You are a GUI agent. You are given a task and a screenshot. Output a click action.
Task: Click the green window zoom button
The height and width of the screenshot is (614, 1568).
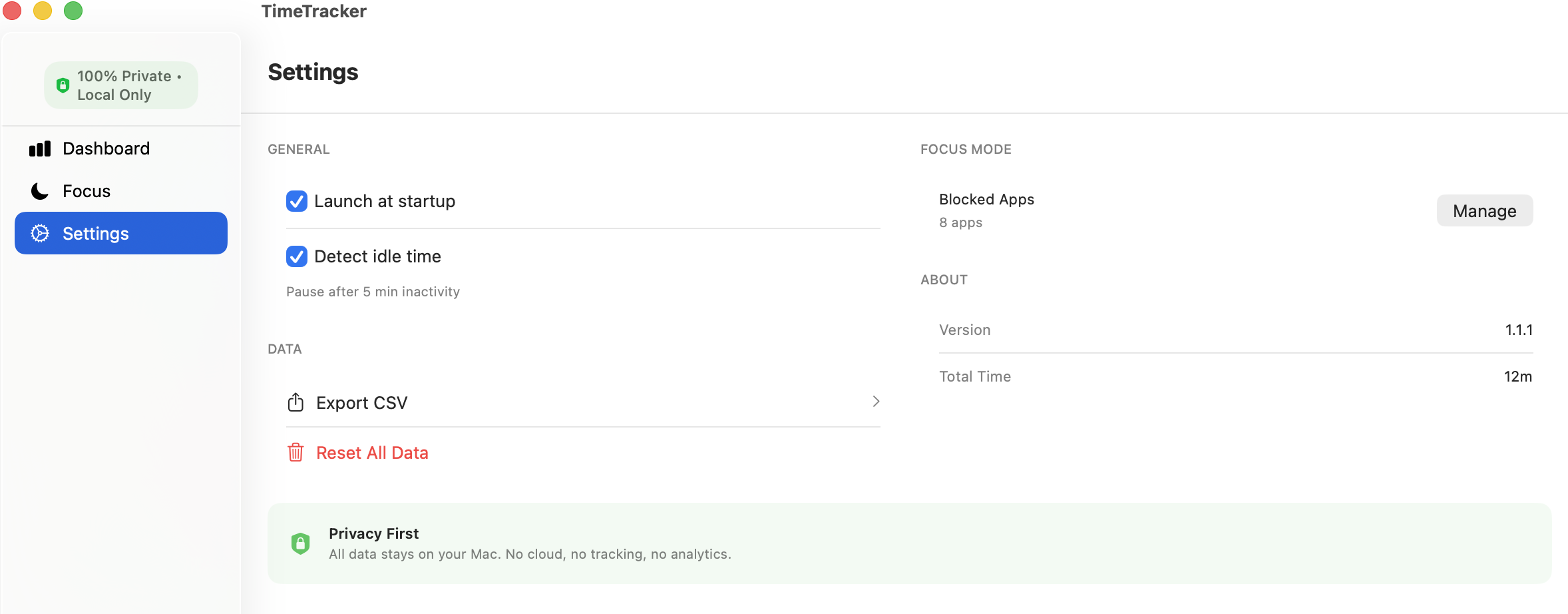(x=73, y=11)
